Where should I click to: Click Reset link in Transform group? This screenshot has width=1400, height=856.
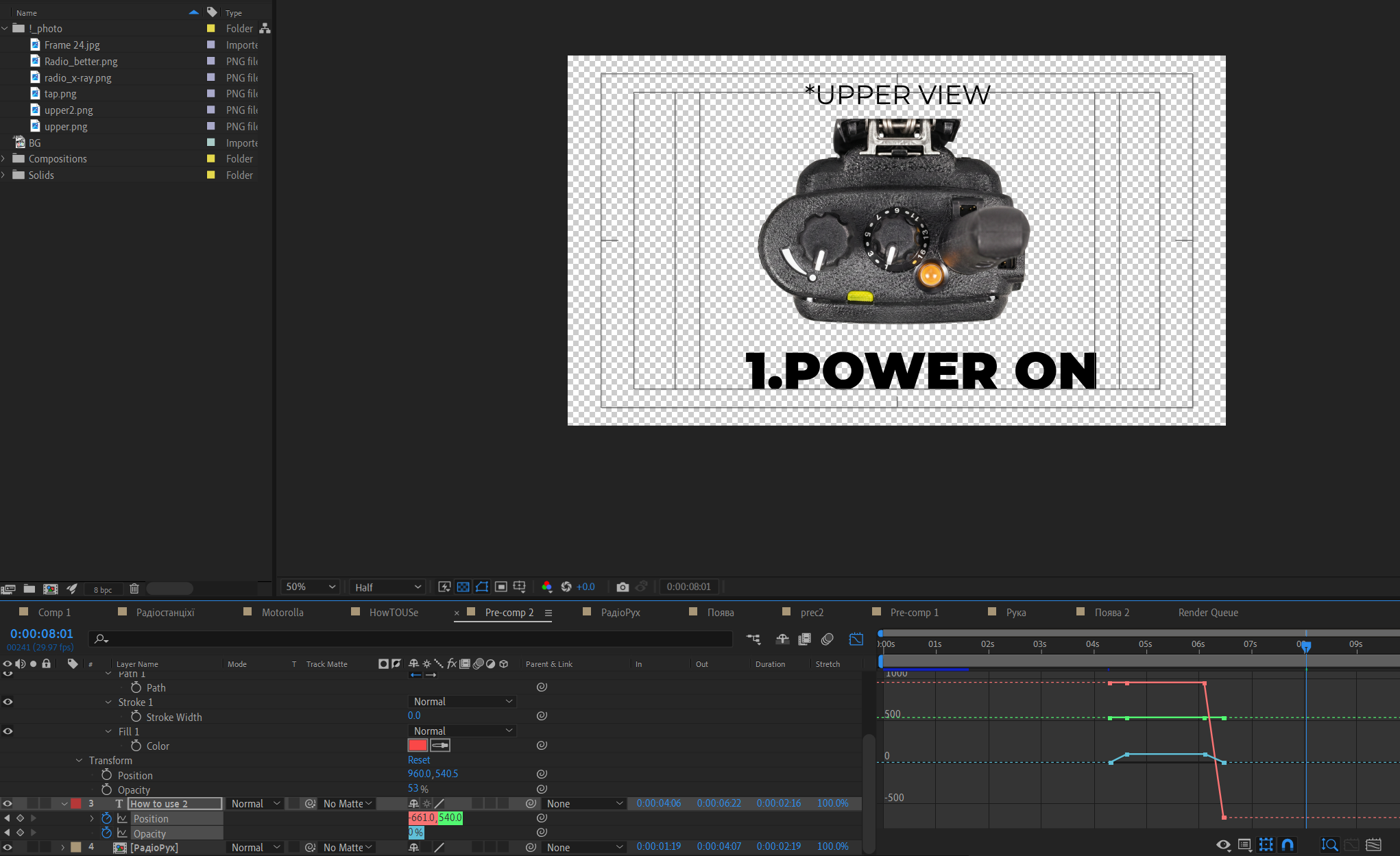pos(419,760)
